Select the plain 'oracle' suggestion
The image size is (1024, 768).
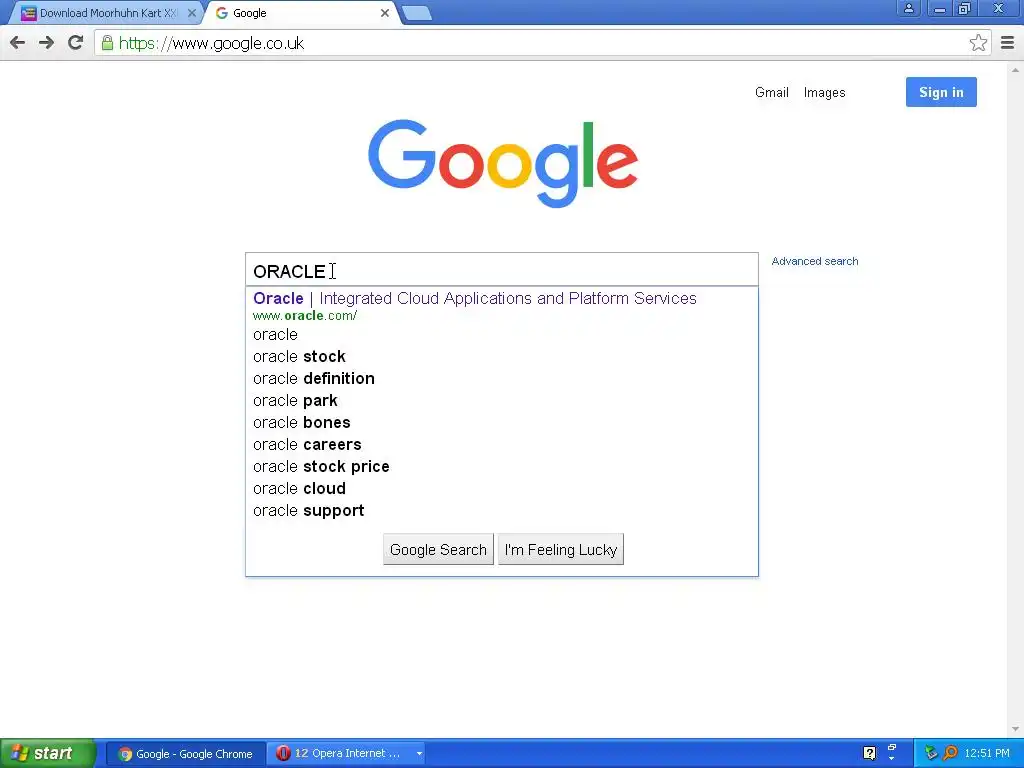[x=502, y=334]
